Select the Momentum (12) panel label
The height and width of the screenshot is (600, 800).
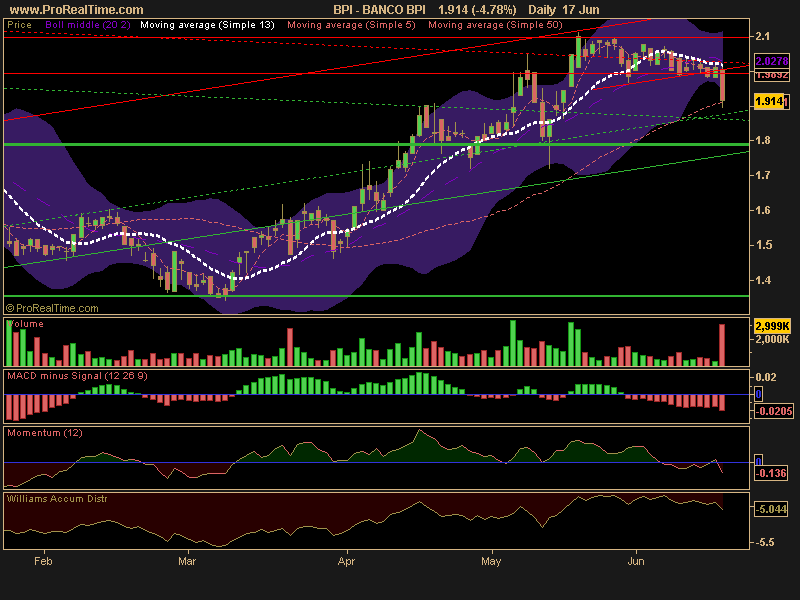tap(45, 433)
